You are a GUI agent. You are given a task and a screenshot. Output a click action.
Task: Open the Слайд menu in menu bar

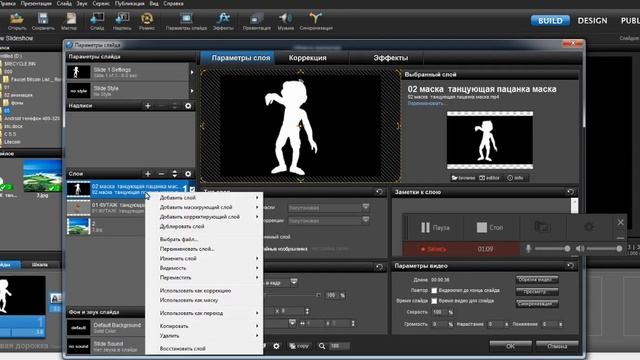click(64, 3)
